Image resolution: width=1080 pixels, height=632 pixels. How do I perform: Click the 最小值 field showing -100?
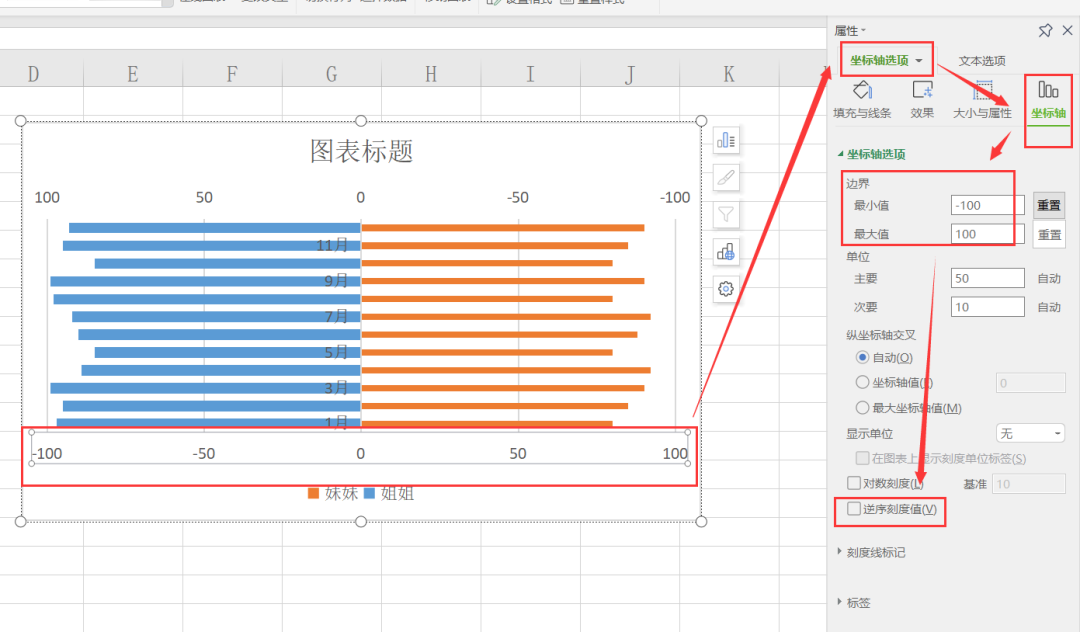[x=987, y=205]
